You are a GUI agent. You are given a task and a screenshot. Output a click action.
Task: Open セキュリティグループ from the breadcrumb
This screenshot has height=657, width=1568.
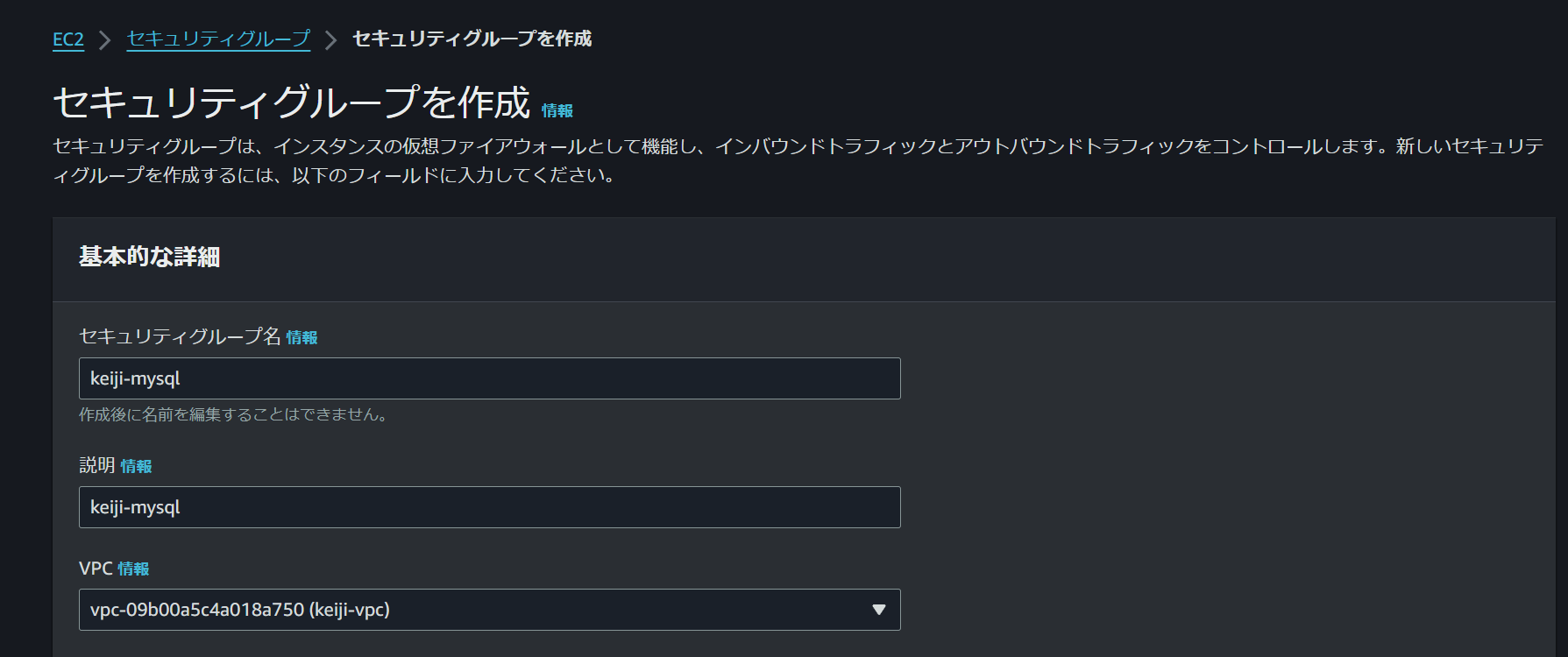[218, 39]
